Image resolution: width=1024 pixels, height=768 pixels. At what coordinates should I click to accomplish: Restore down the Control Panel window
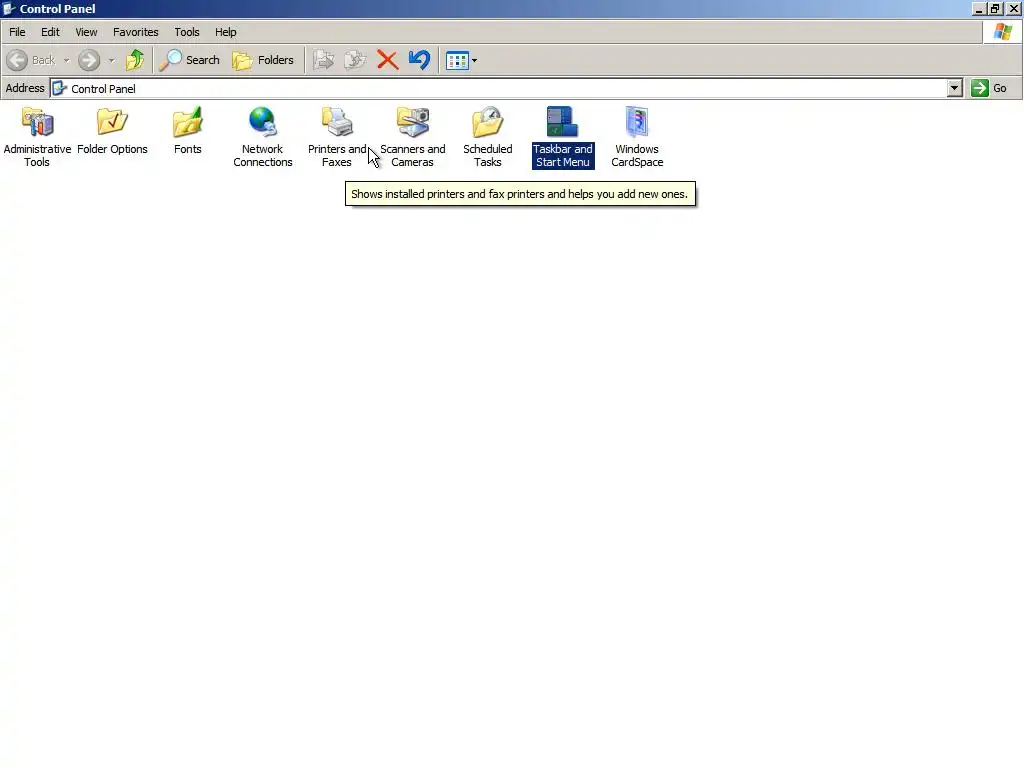click(995, 8)
